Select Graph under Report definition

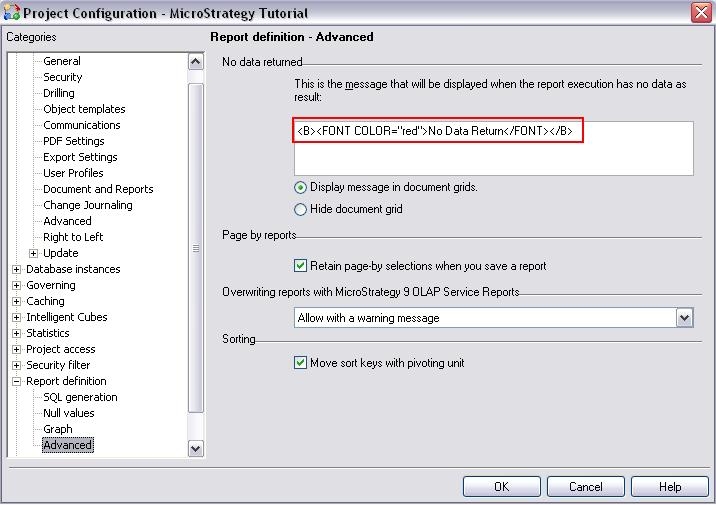[x=58, y=429]
